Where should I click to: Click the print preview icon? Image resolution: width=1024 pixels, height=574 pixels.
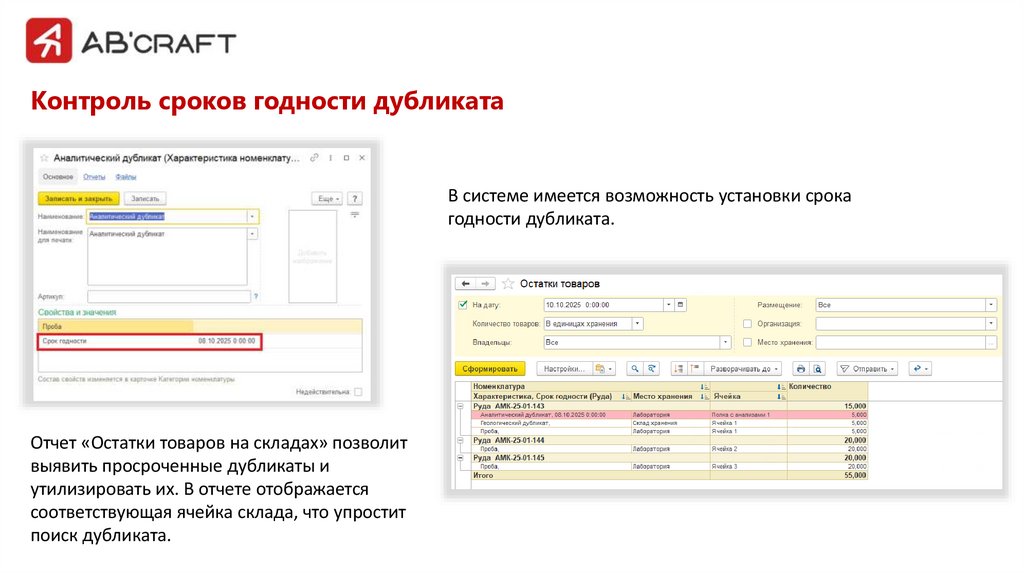pos(817,369)
